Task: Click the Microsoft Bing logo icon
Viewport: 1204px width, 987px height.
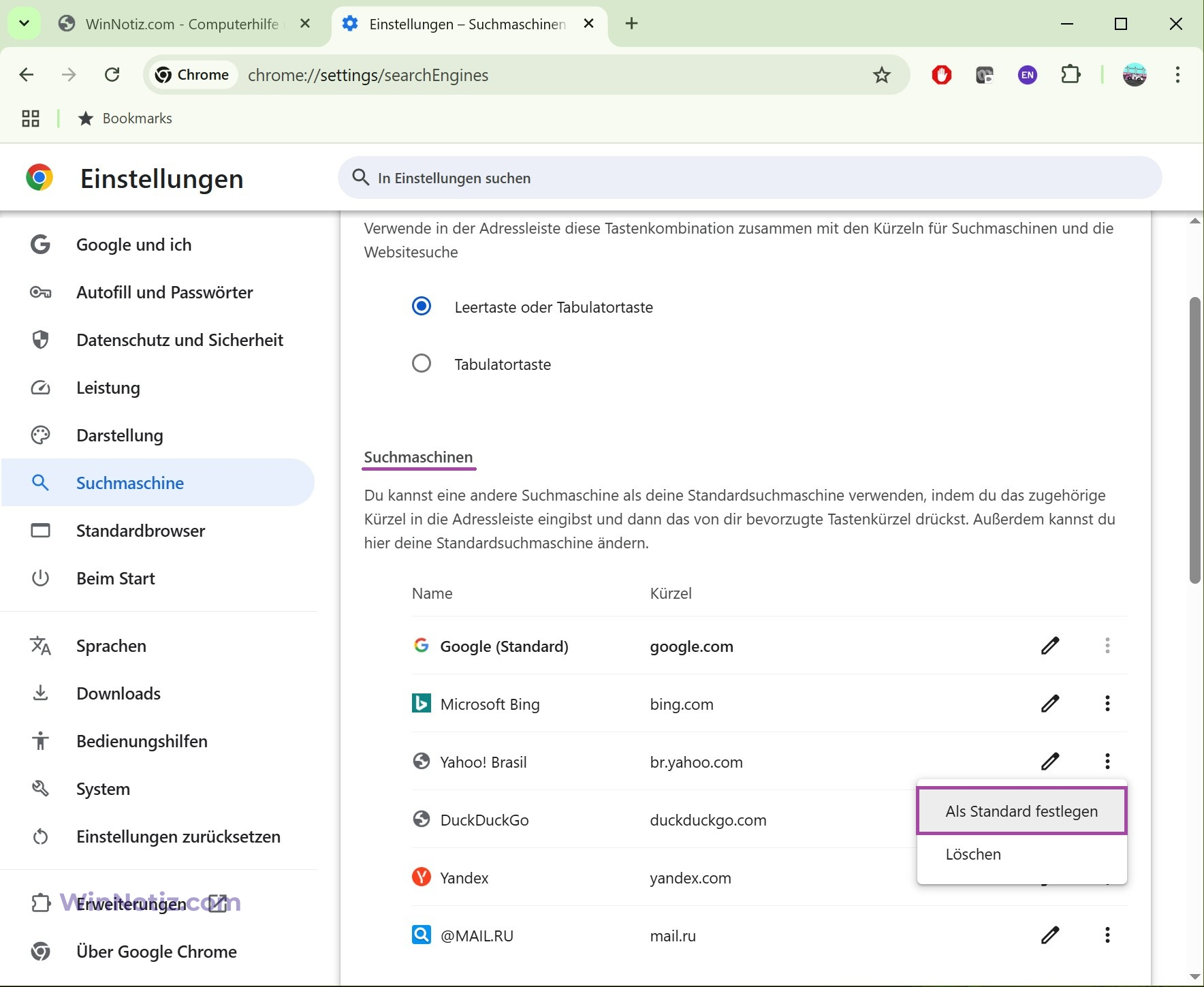Action: point(422,703)
